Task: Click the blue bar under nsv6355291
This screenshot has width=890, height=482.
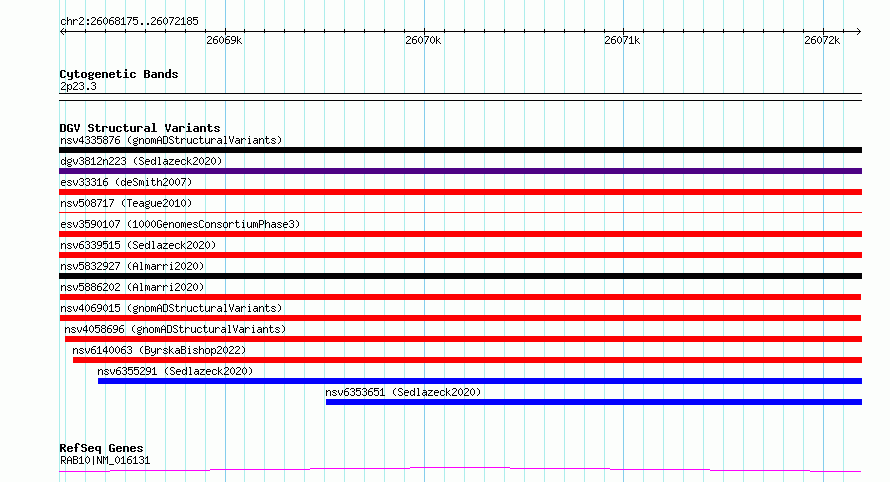Action: pyautogui.click(x=480, y=381)
